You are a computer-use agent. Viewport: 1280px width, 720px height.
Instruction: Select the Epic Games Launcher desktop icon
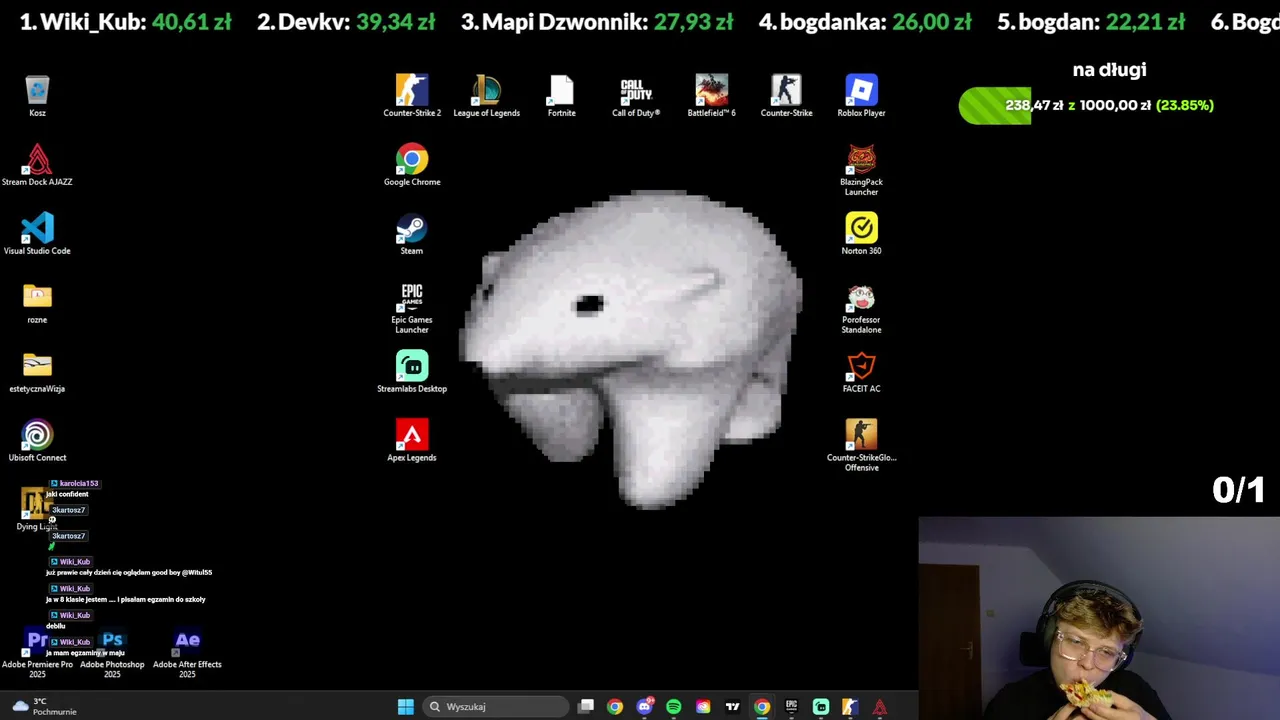point(412,308)
